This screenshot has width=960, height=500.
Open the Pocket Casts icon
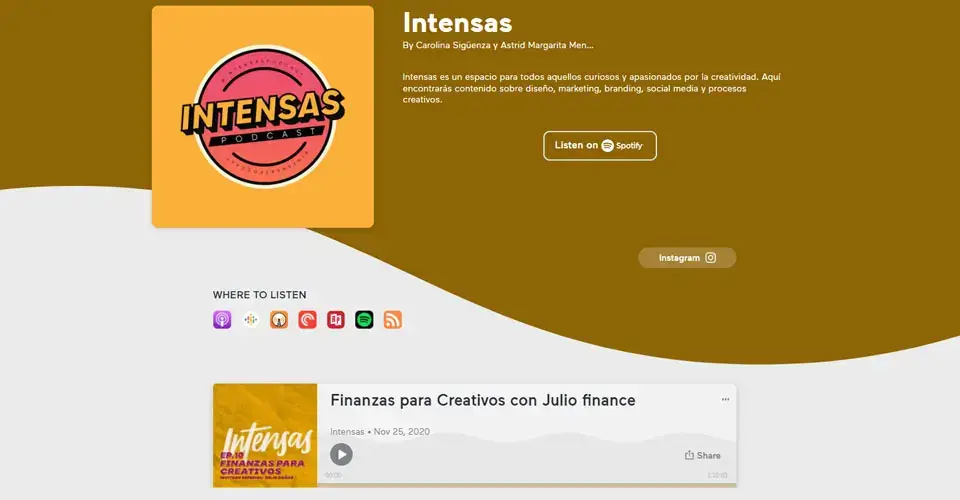307,319
